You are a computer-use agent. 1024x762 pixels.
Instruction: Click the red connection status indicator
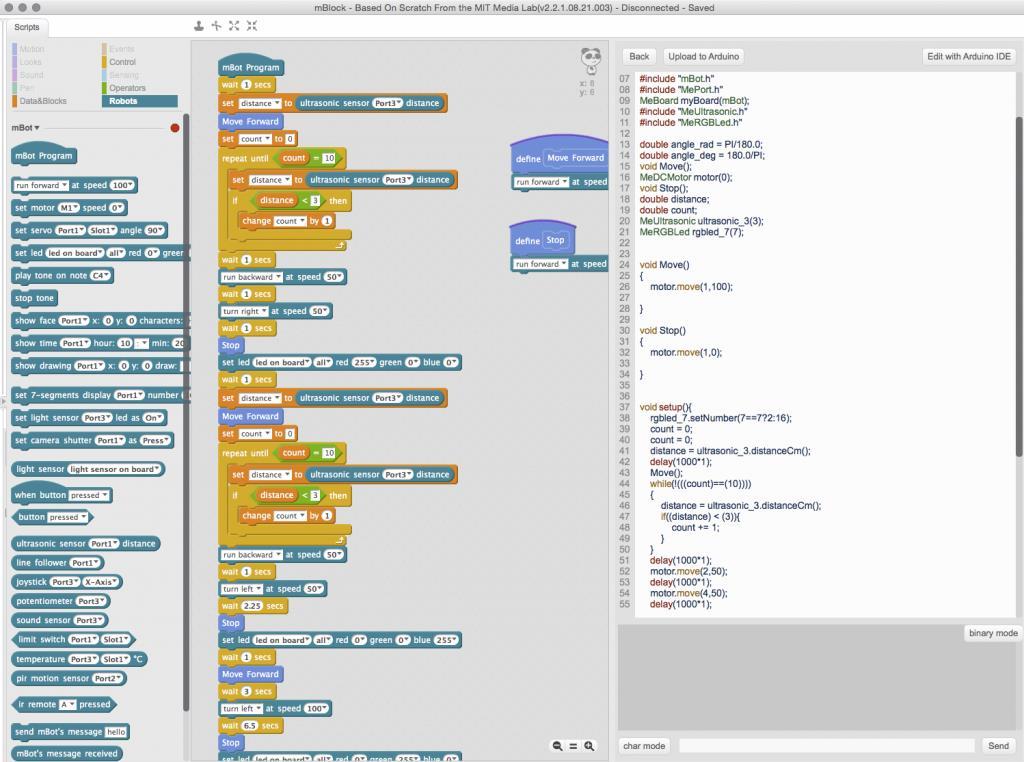coord(175,128)
